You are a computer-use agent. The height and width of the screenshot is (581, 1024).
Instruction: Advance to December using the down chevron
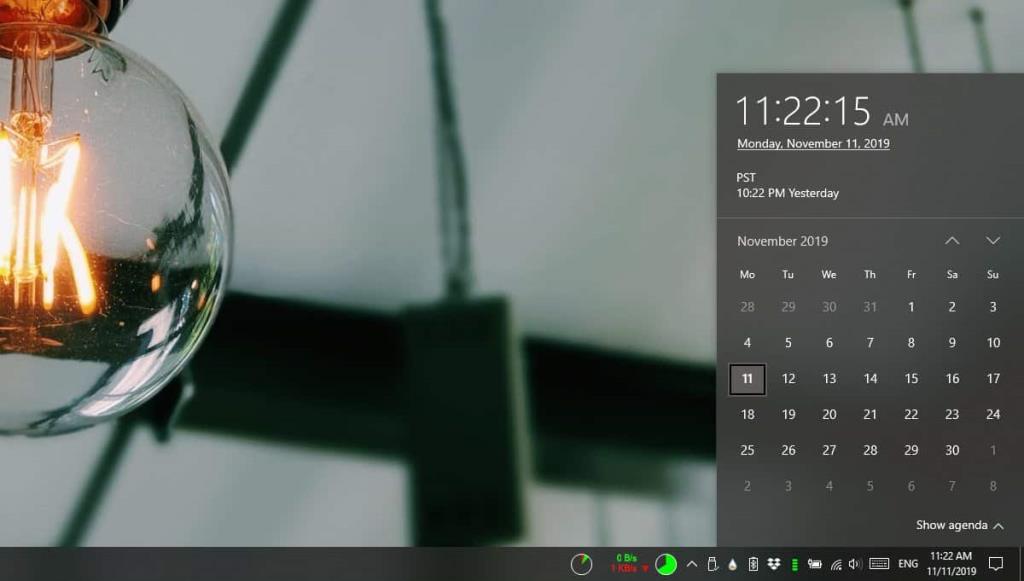click(993, 240)
